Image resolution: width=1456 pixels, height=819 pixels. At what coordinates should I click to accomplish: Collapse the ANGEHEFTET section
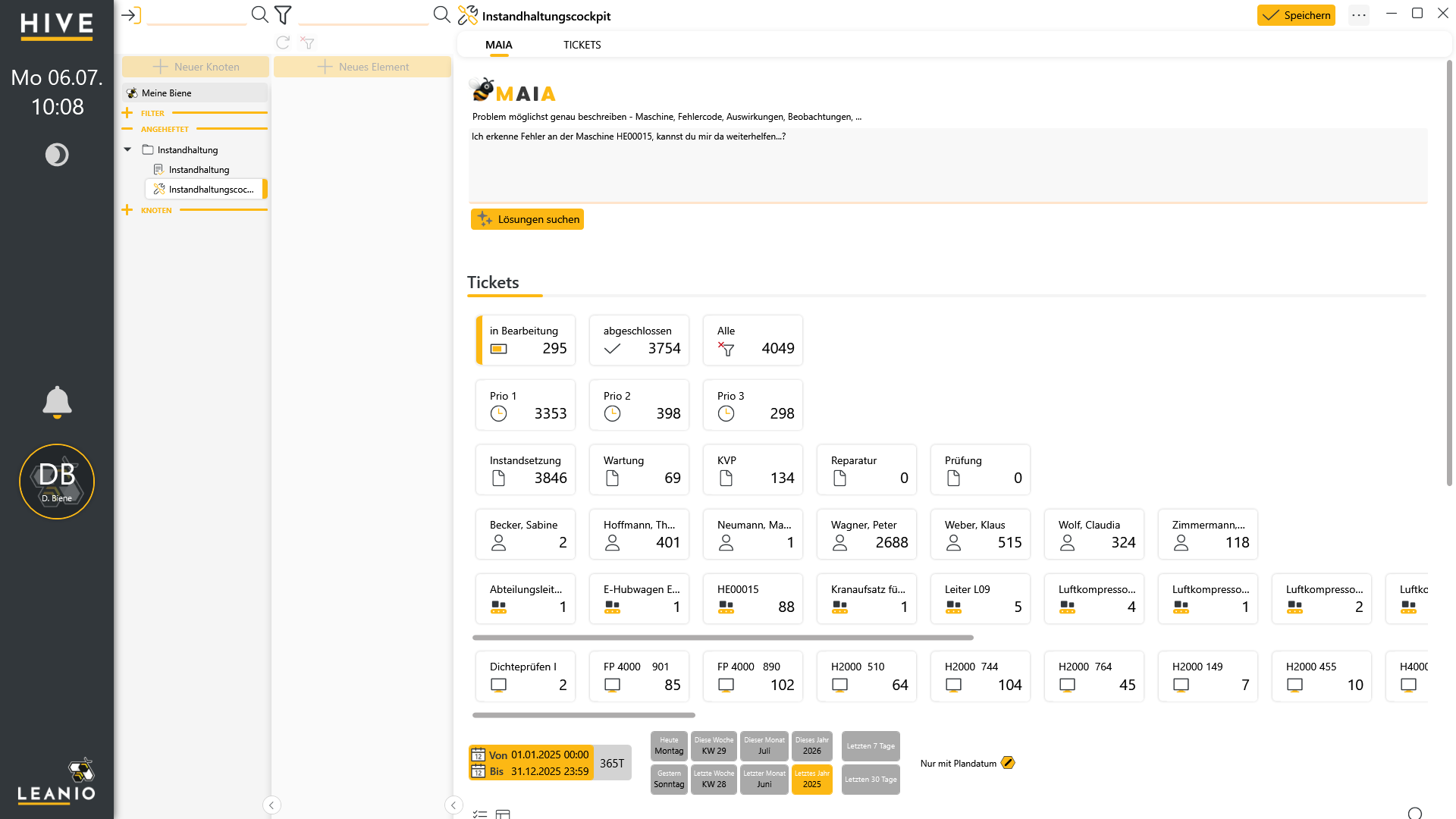tap(127, 129)
